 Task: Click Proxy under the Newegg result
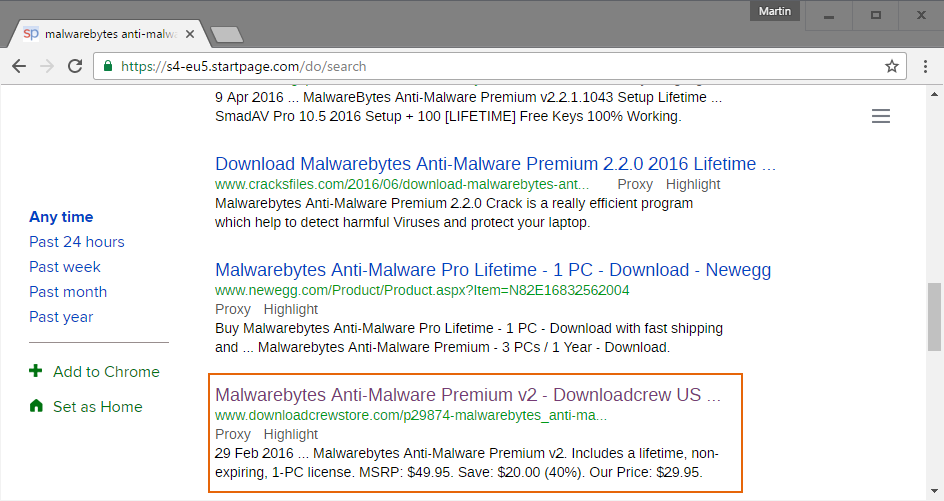click(x=233, y=310)
